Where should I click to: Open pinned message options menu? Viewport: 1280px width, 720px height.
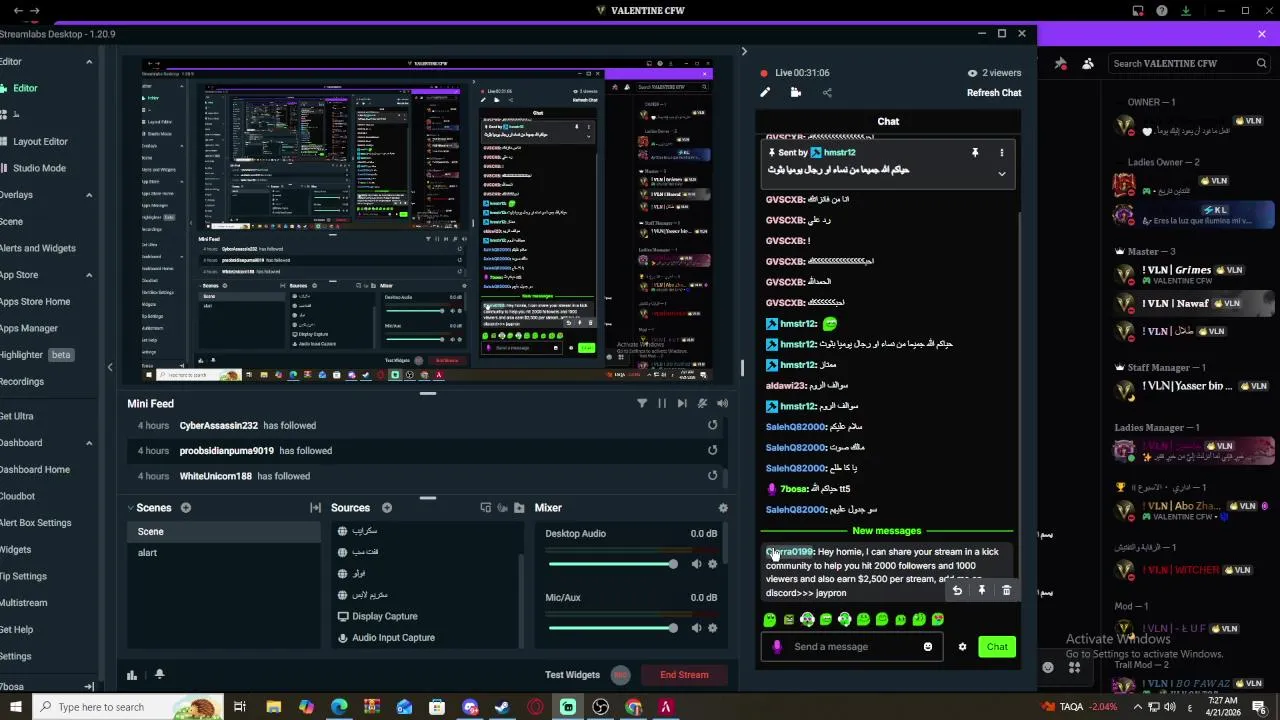[x=1001, y=153]
